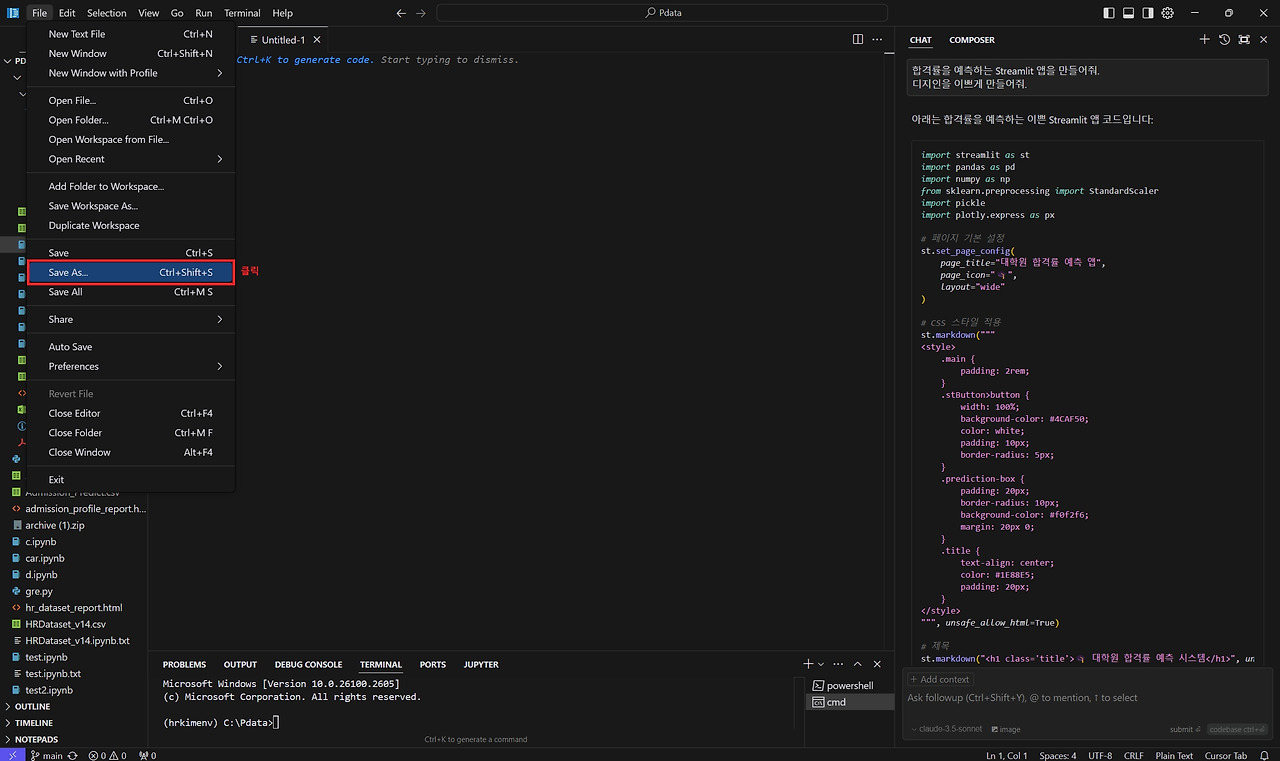The height and width of the screenshot is (761, 1280).
Task: Start a new chat with plus icon
Action: click(x=1204, y=40)
